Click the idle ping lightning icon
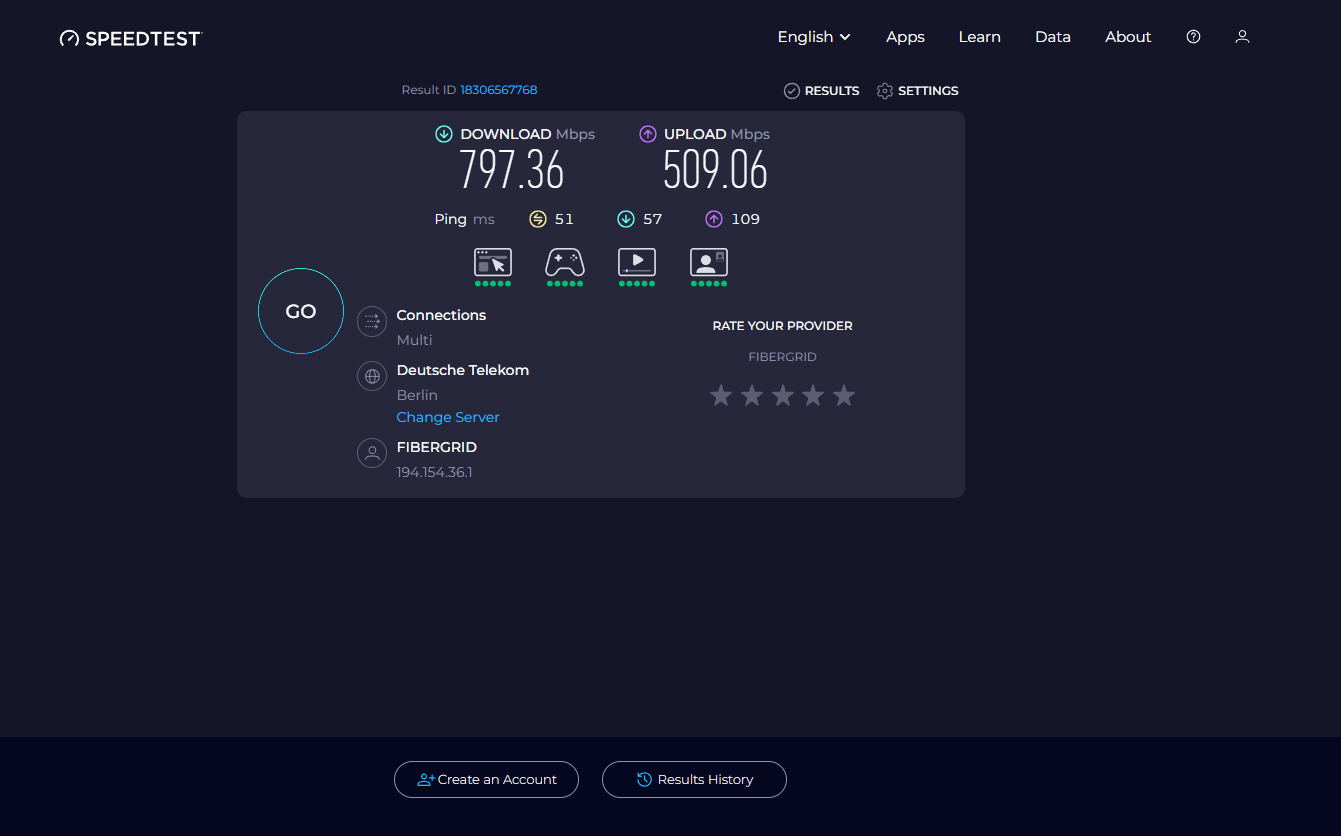 point(538,218)
